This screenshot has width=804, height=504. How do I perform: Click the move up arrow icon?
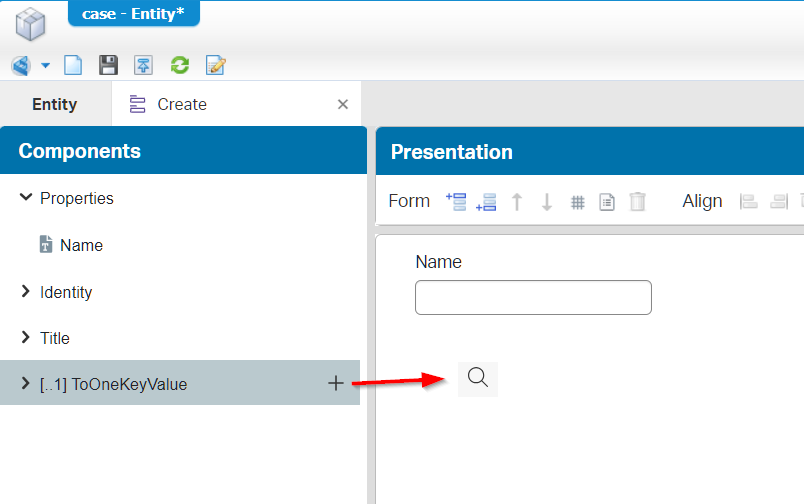pyautogui.click(x=517, y=201)
